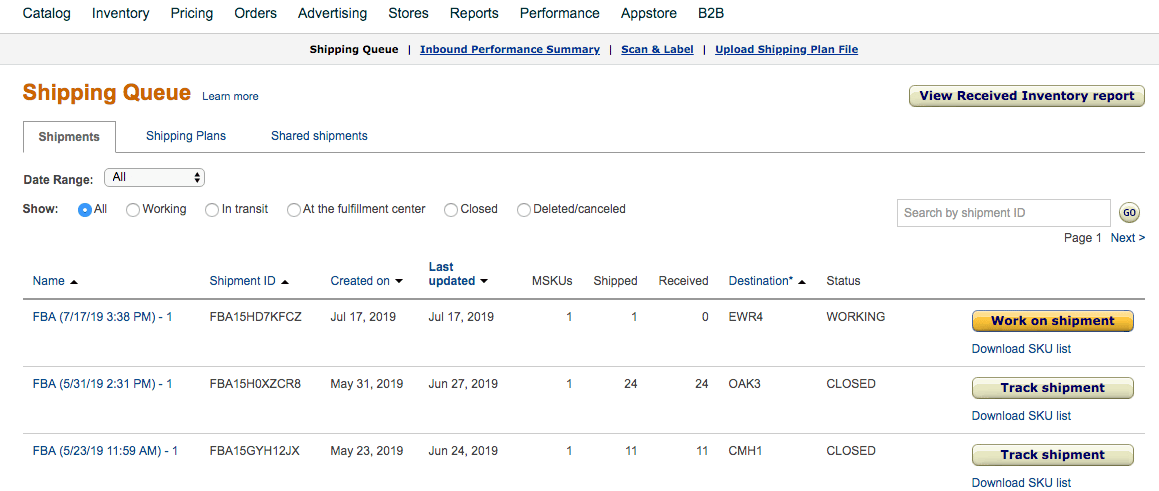The height and width of the screenshot is (491, 1159).
Task: Sort by Last updated column
Action: [x=458, y=274]
